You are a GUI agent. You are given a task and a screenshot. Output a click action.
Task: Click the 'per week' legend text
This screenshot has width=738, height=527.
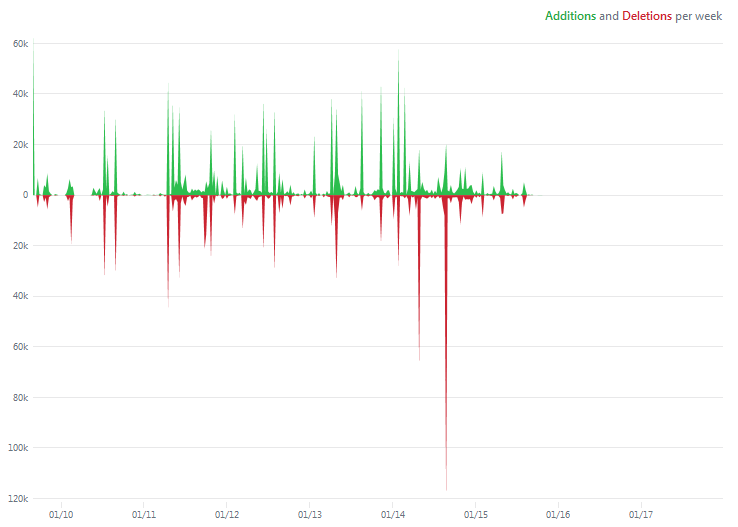(x=698, y=16)
